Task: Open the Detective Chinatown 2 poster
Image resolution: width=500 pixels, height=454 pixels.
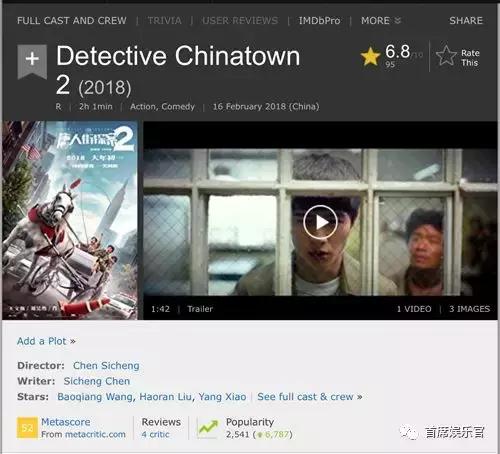Action: [70, 220]
